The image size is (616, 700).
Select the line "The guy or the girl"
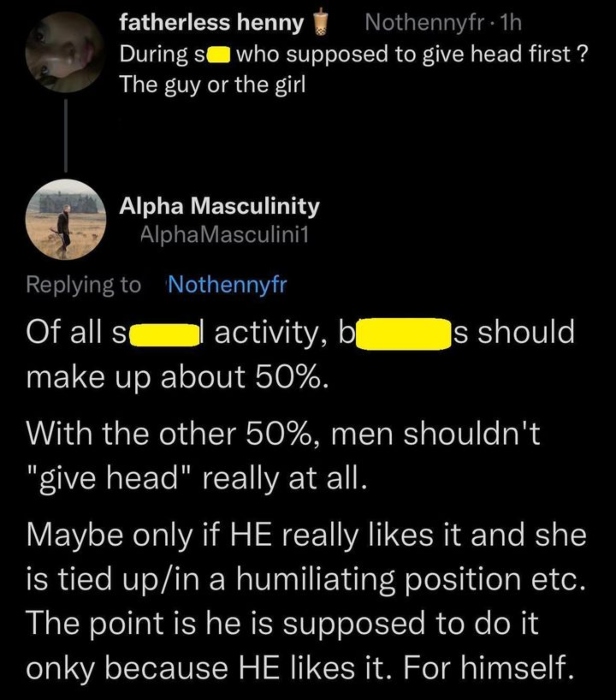pyautogui.click(x=210, y=85)
